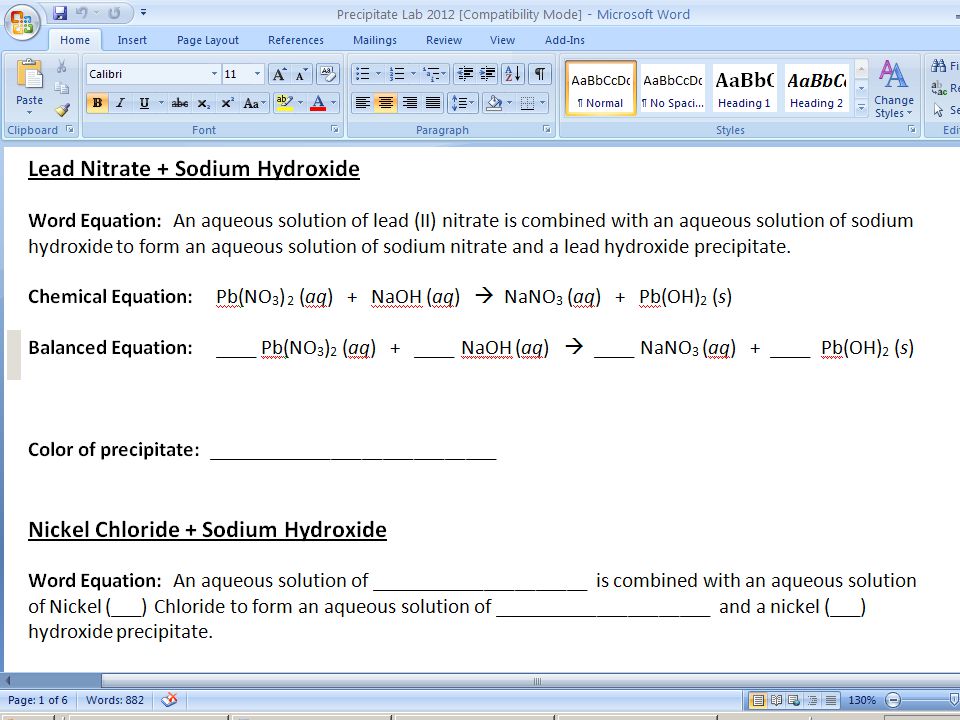Open underline style dropdown arrow
960x720 pixels.
point(161,103)
